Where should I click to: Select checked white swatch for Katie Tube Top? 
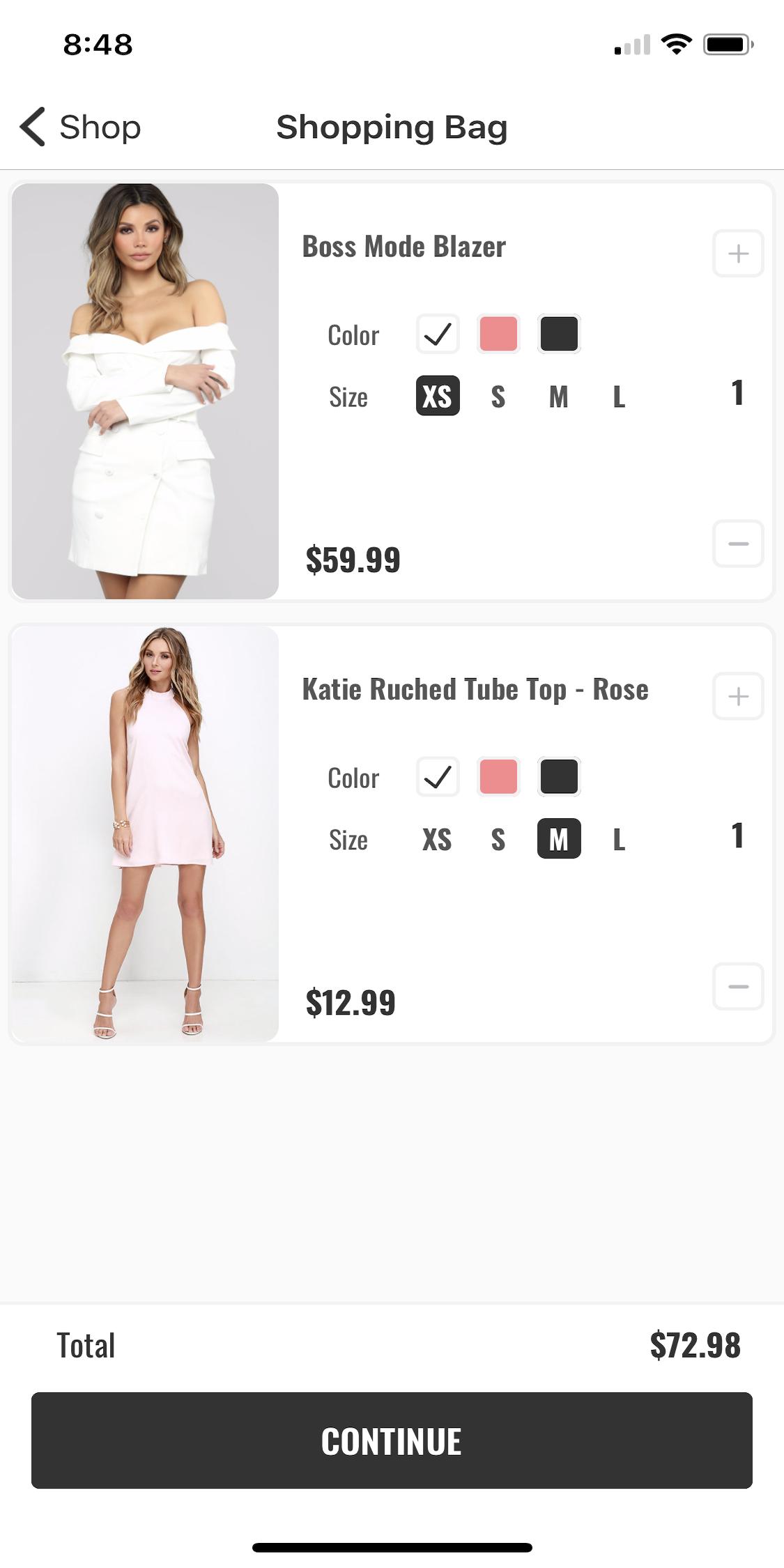click(438, 776)
